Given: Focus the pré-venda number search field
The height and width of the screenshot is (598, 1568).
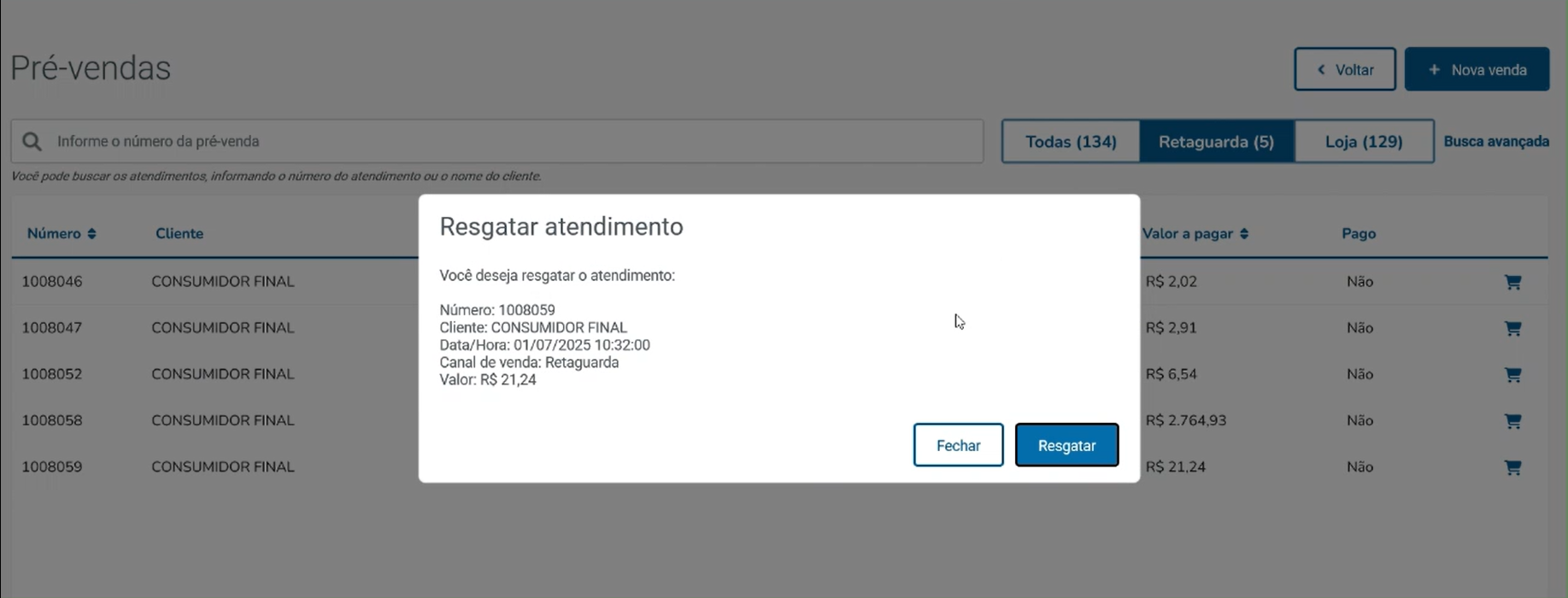Looking at the screenshot, I should (x=497, y=141).
